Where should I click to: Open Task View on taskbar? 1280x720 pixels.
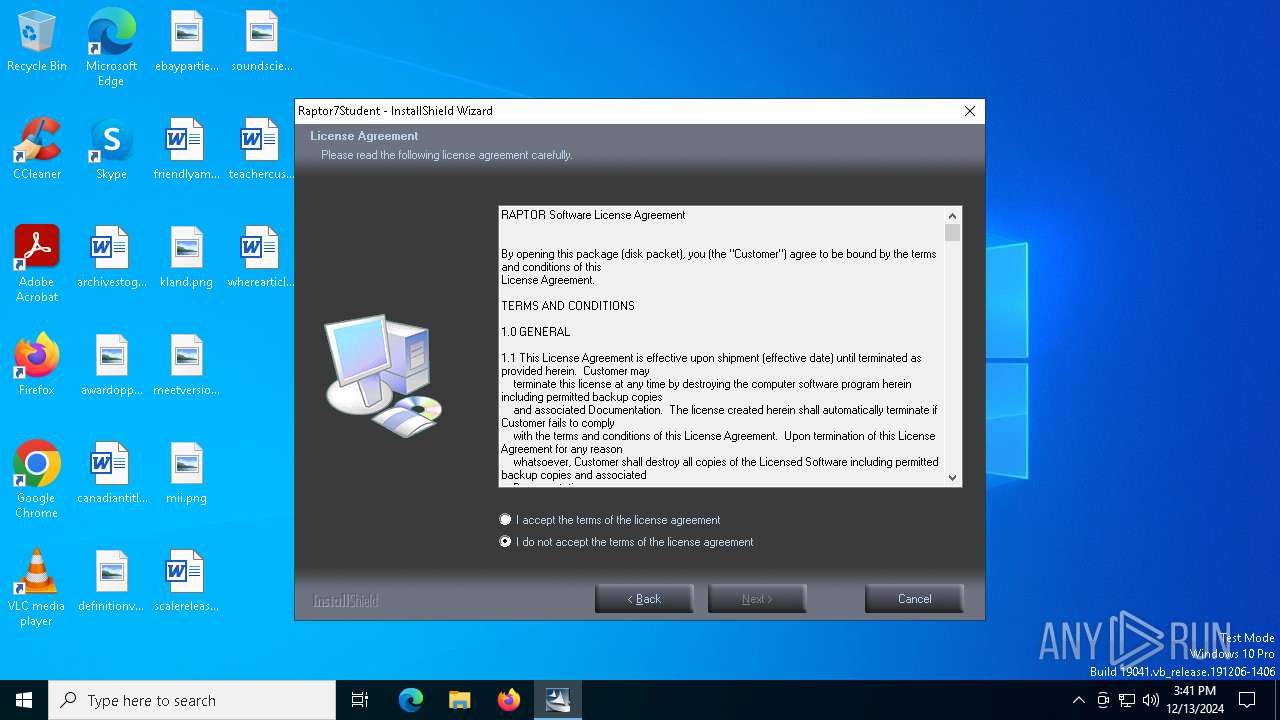tap(360, 700)
